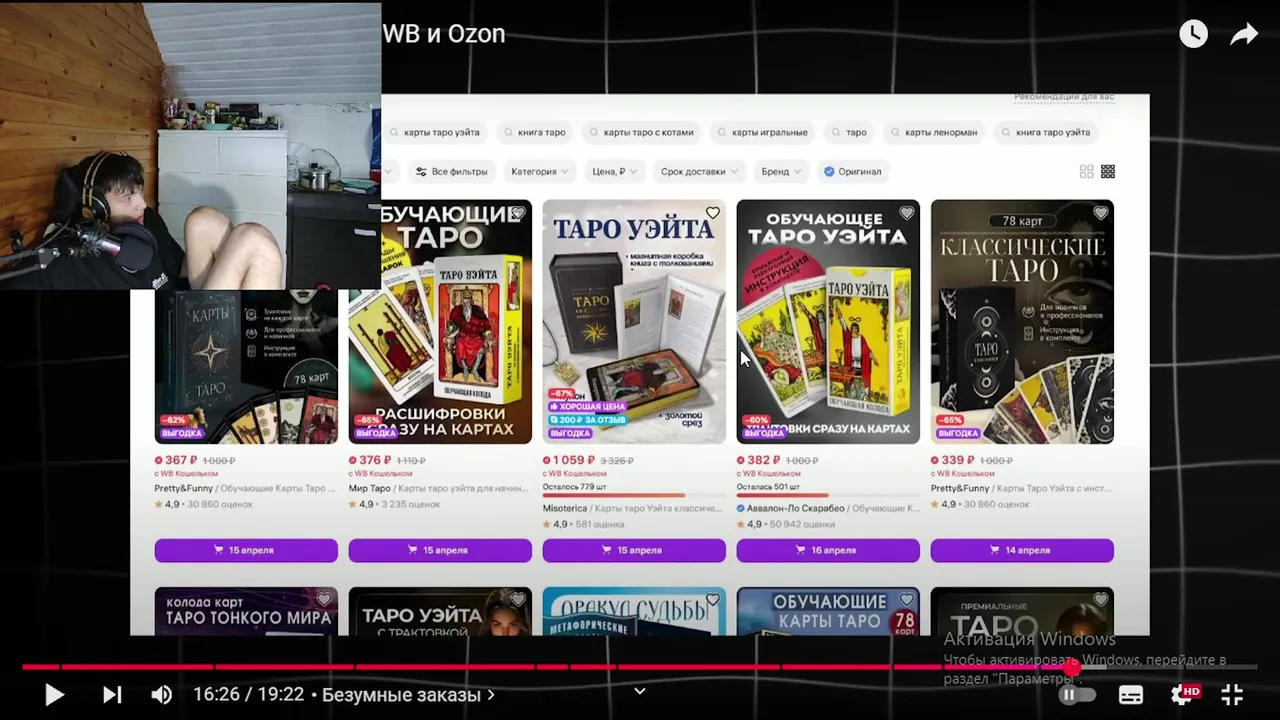Mute the video volume speaker icon
This screenshot has width=1280, height=720.
161,694
